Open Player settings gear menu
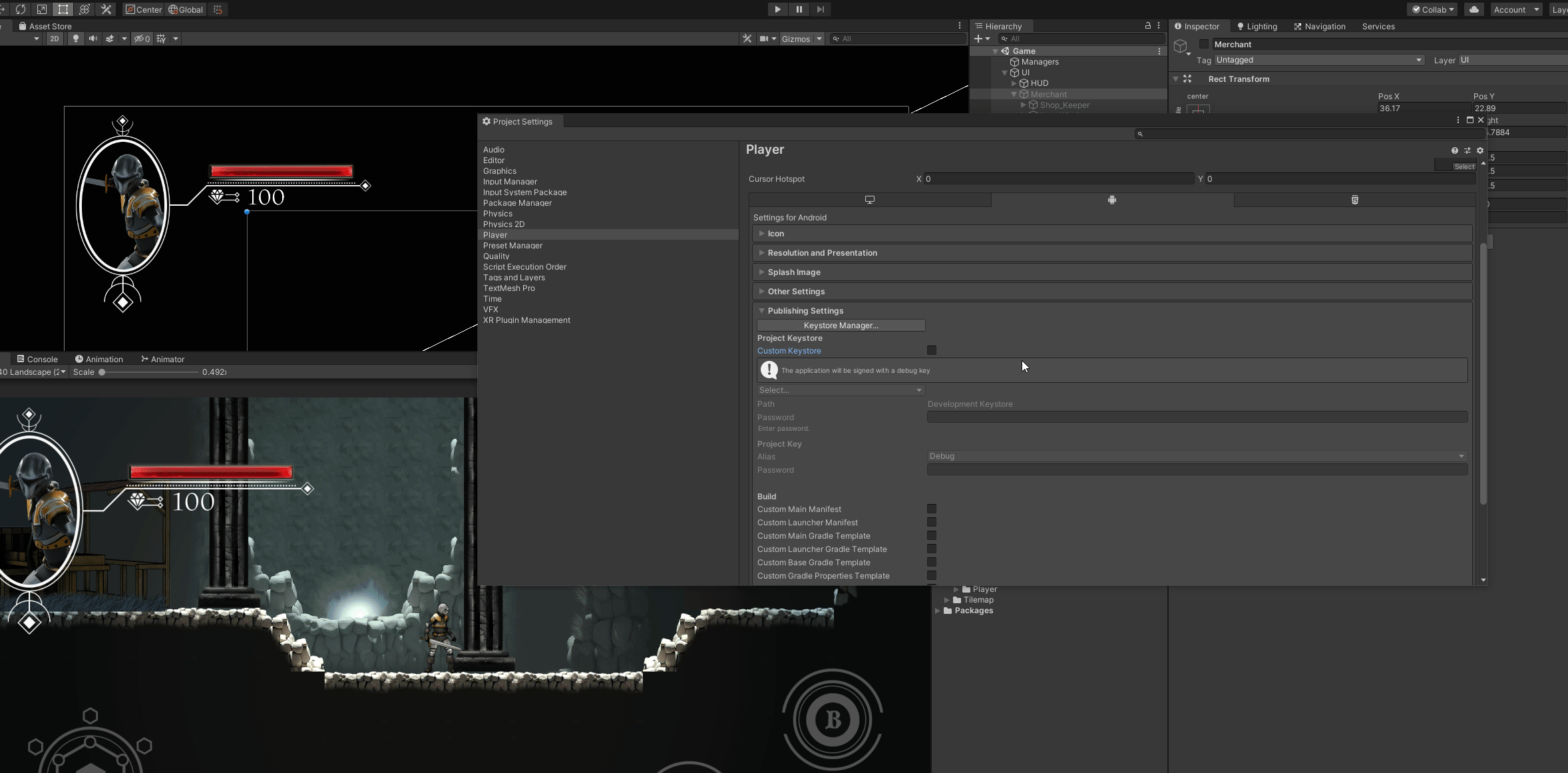The height and width of the screenshot is (773, 1568). click(1480, 150)
